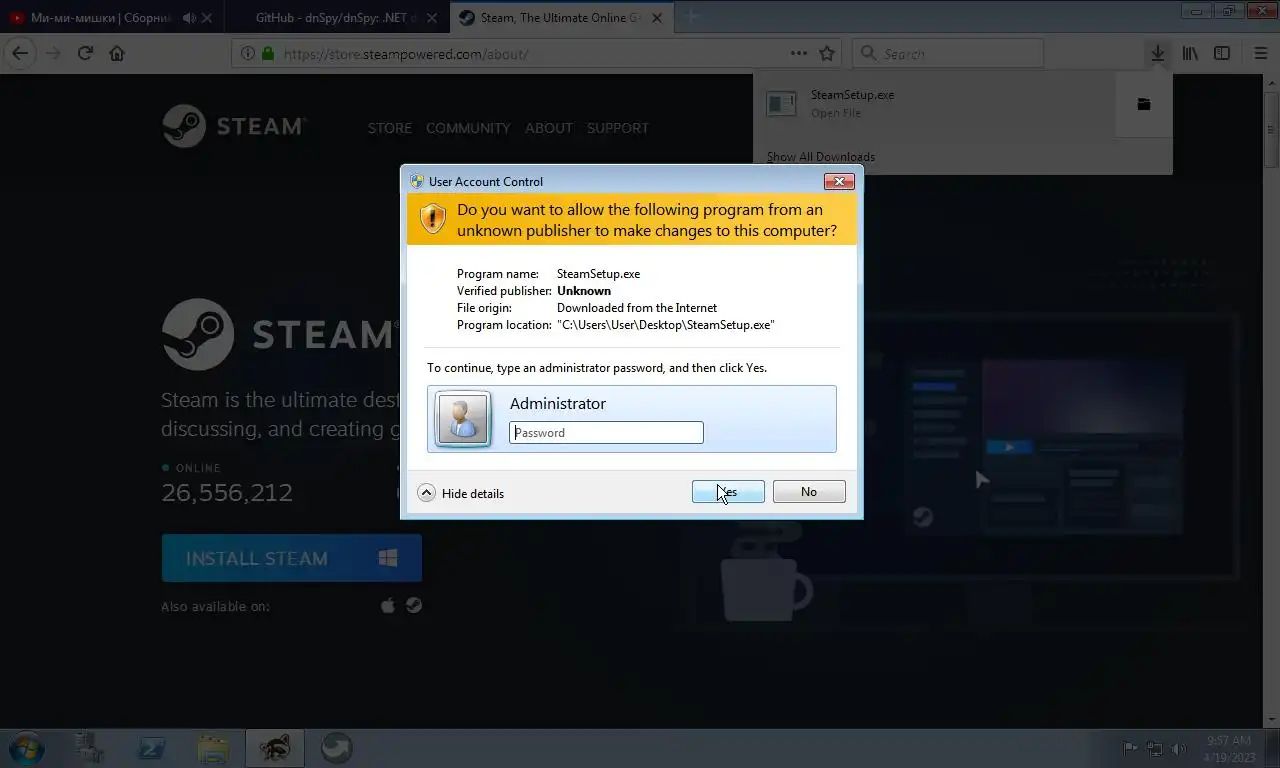Click the taskbar clock showing 9:57 AM
This screenshot has width=1280, height=768.
pos(1229,748)
